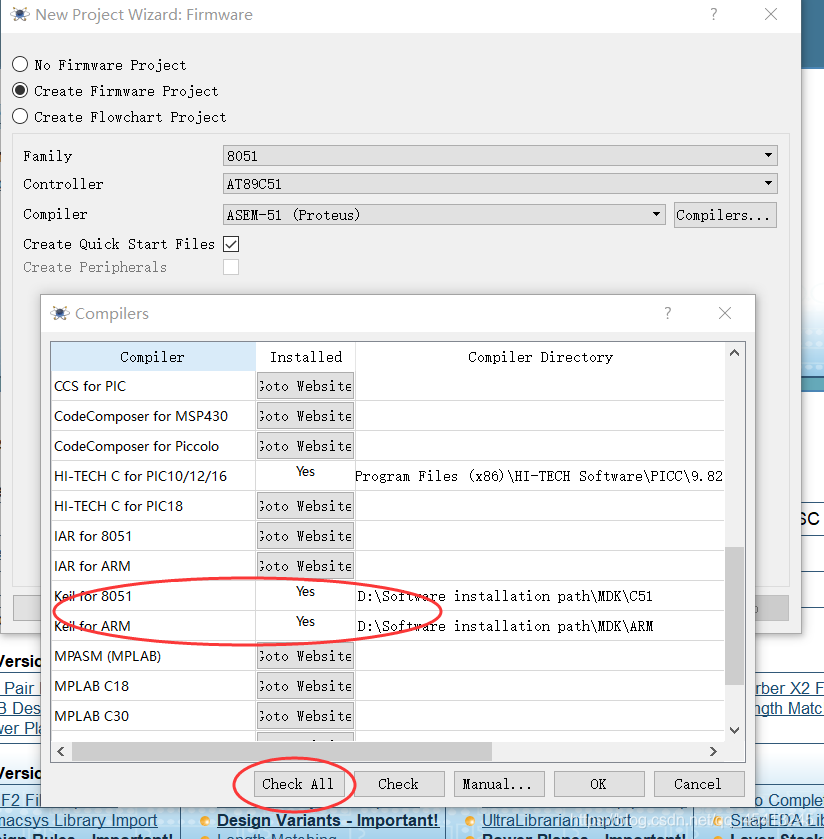Viewport: 824px width, 839px height.
Task: Click Goto Website for CCS for PIC
Action: [x=306, y=386]
